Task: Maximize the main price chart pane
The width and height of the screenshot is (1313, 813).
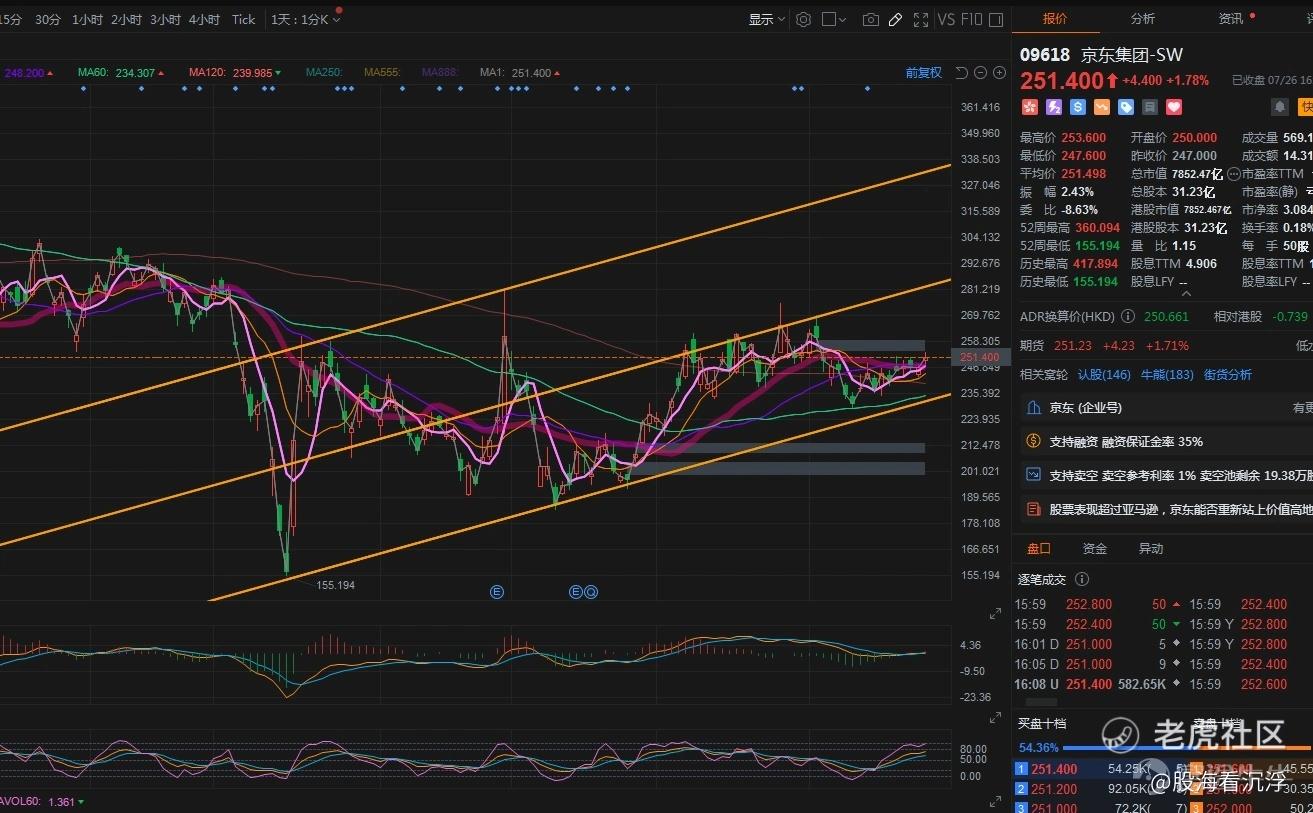Action: coord(995,613)
